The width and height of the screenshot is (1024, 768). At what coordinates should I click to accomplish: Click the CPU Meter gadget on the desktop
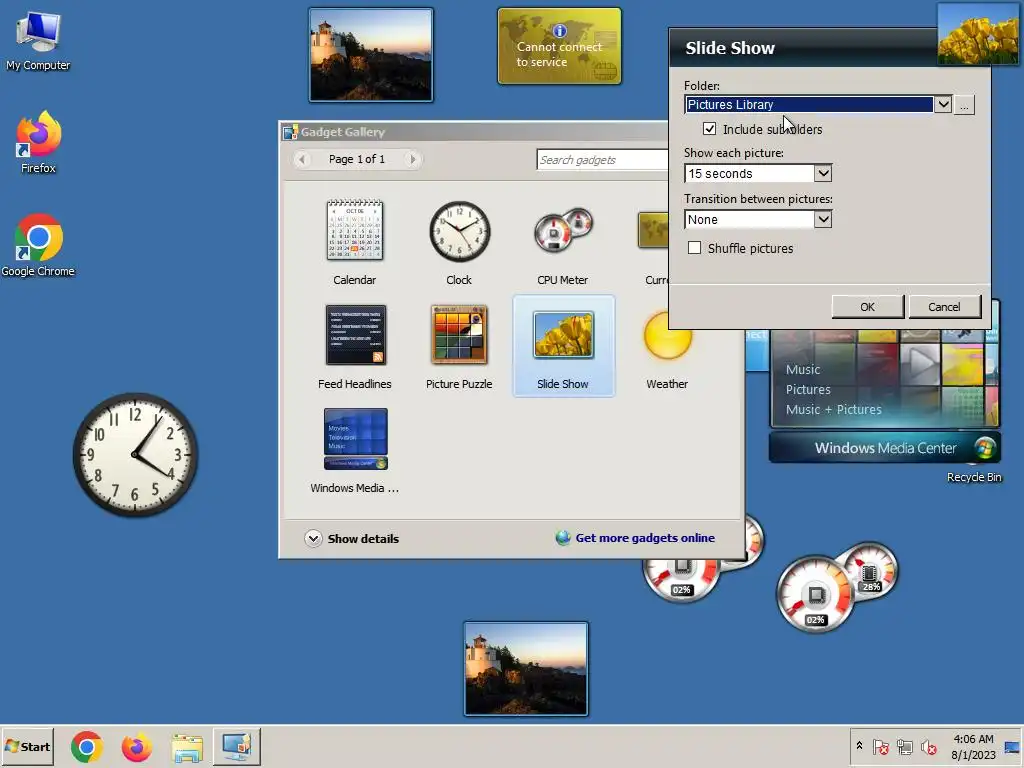click(x=836, y=586)
